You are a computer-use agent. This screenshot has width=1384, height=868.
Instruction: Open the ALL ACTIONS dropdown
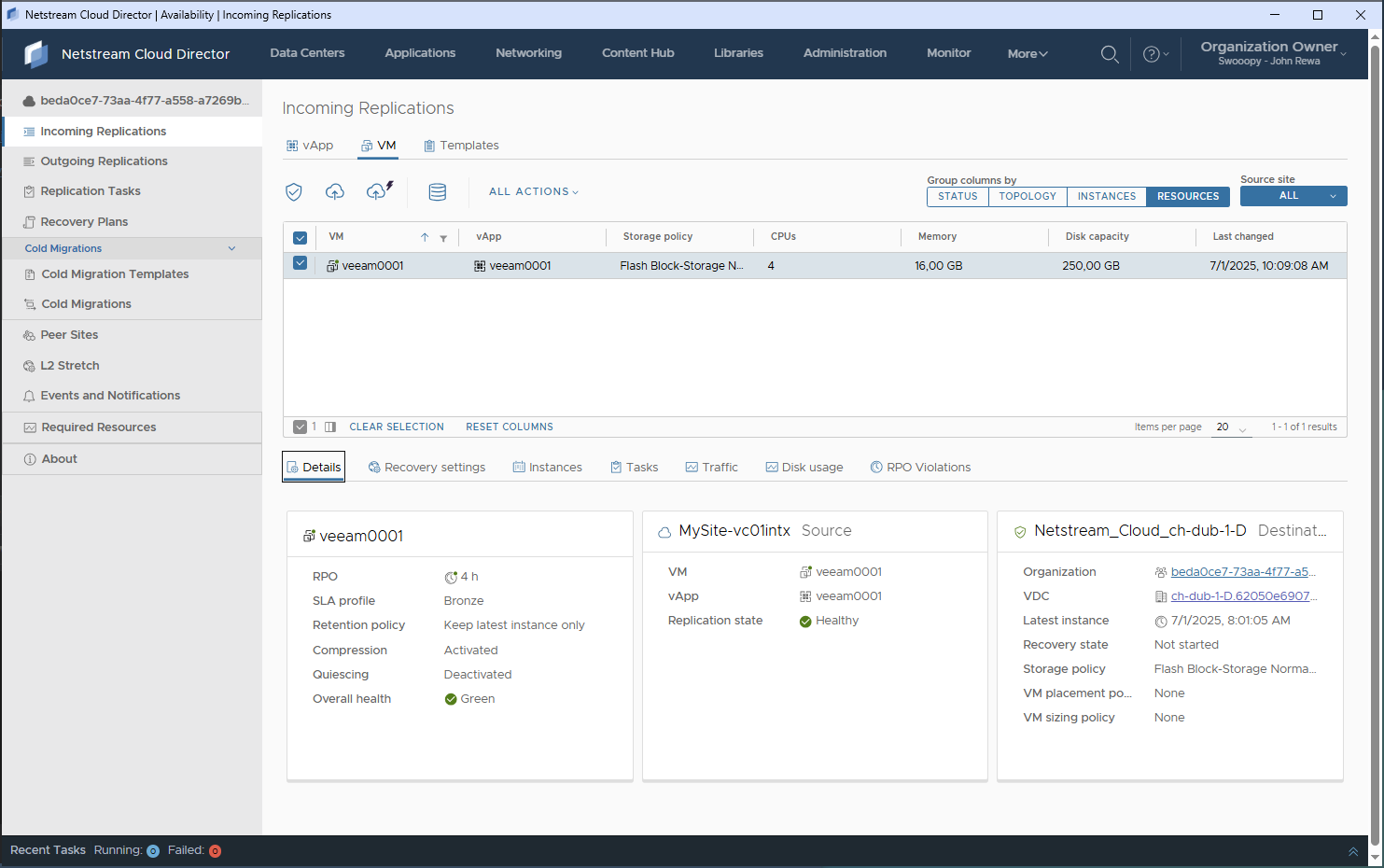pos(534,191)
